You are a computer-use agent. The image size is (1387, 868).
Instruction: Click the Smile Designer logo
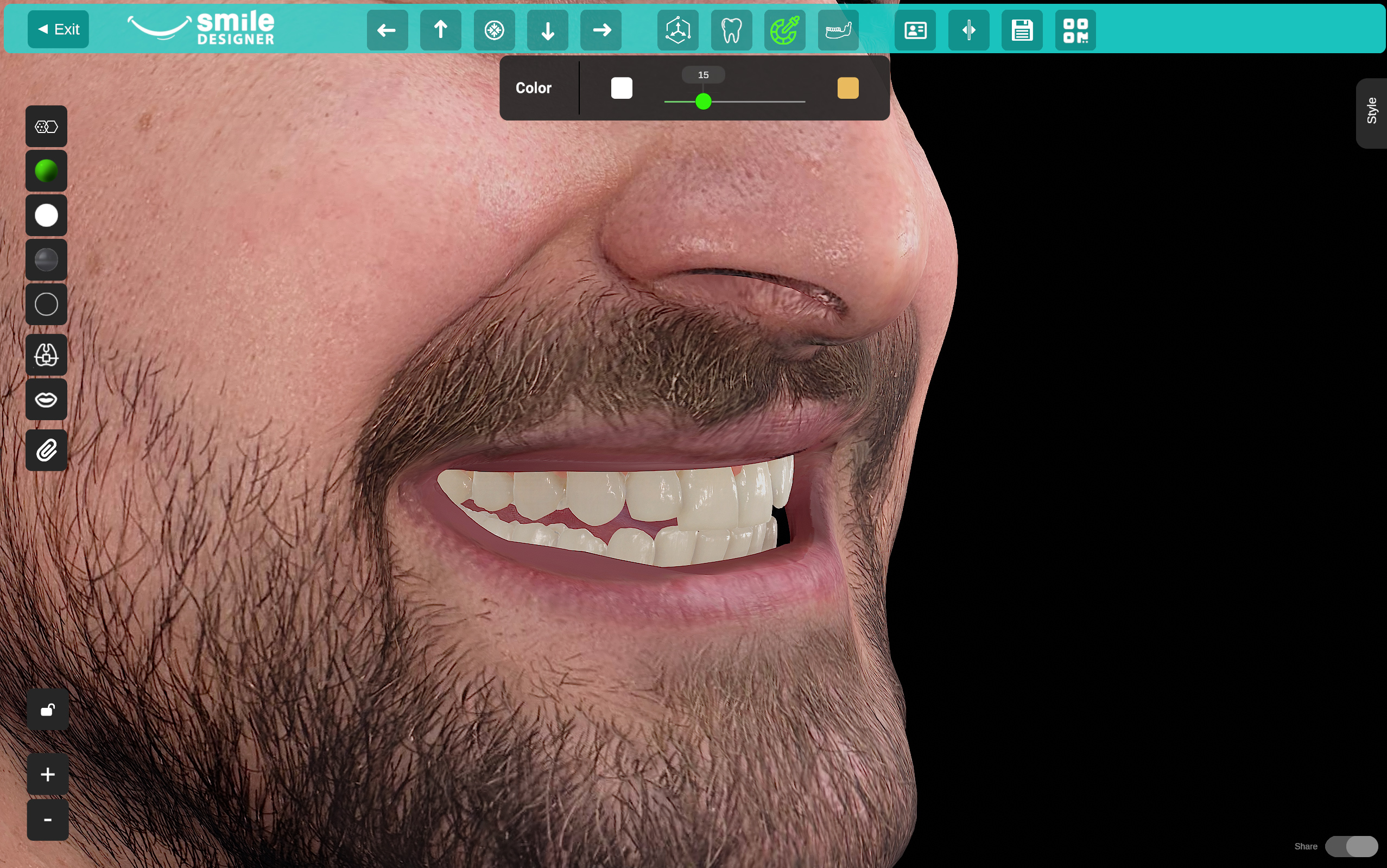click(x=201, y=28)
